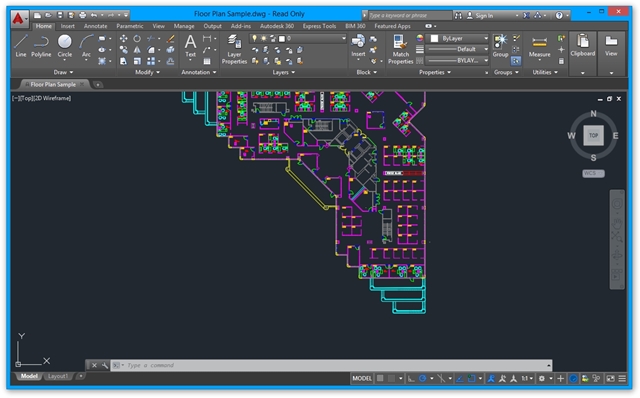Expand the Properties panel title
640x398 pixels.
coord(435,72)
